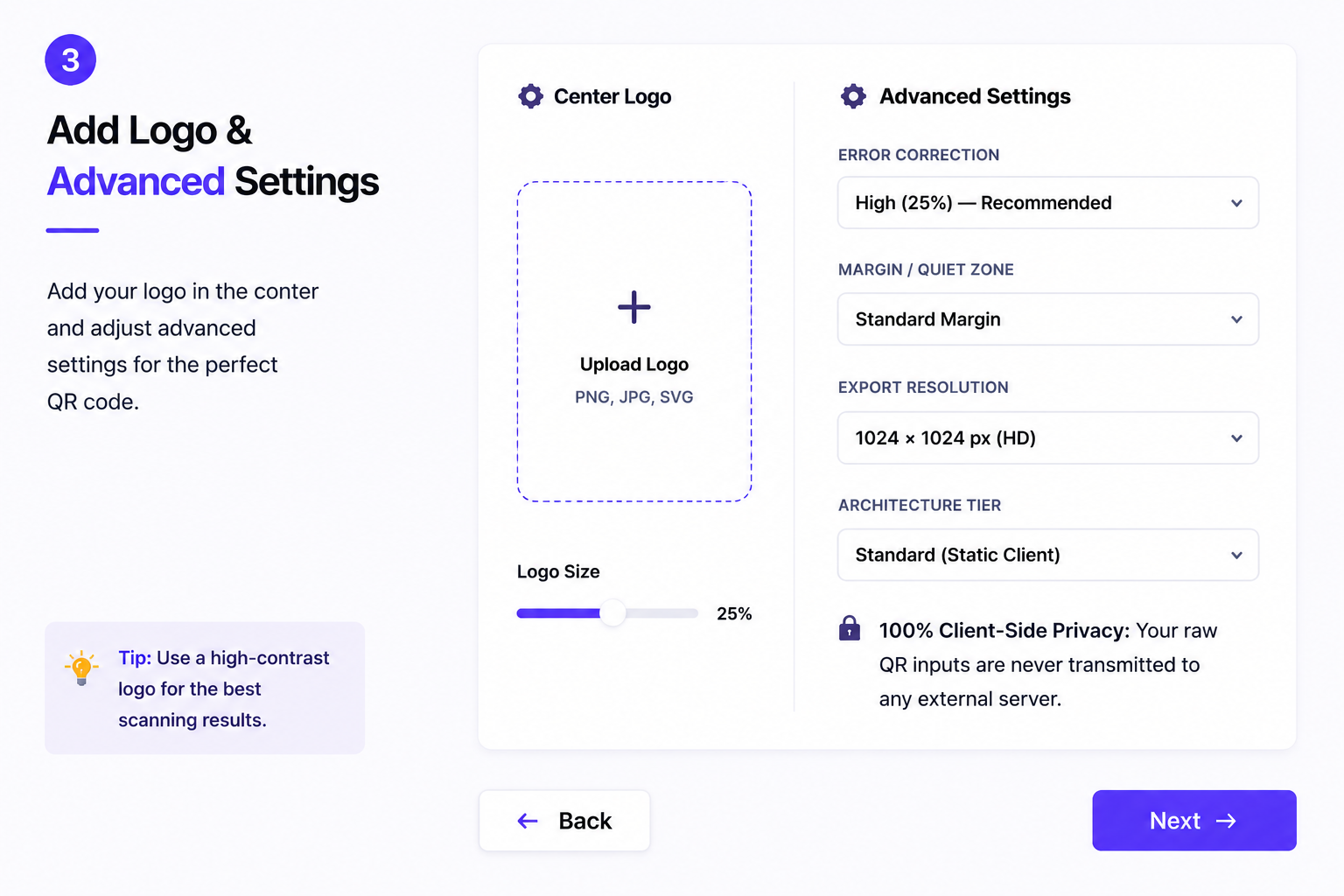Click the gear icon beside Center Logo

point(530,96)
